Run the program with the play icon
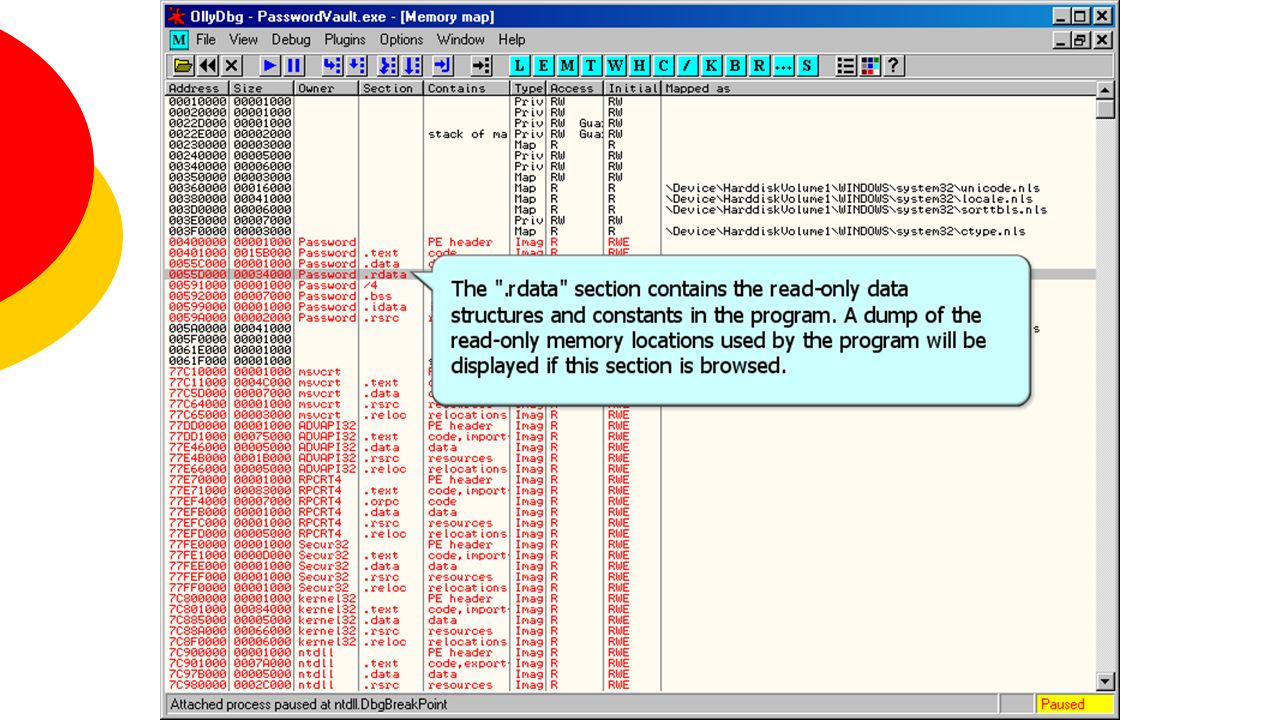The image size is (1280, 720). pos(270,66)
